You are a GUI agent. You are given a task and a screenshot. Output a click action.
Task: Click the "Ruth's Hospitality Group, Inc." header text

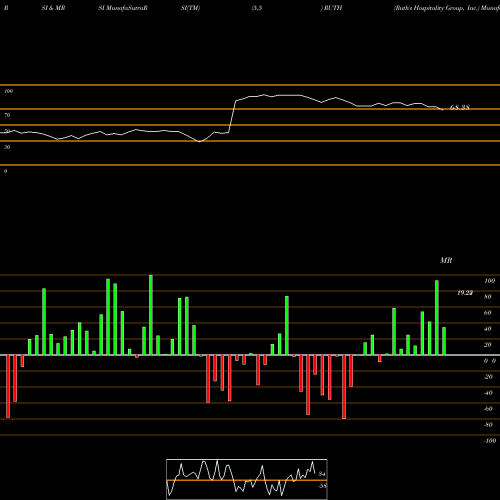point(436,8)
